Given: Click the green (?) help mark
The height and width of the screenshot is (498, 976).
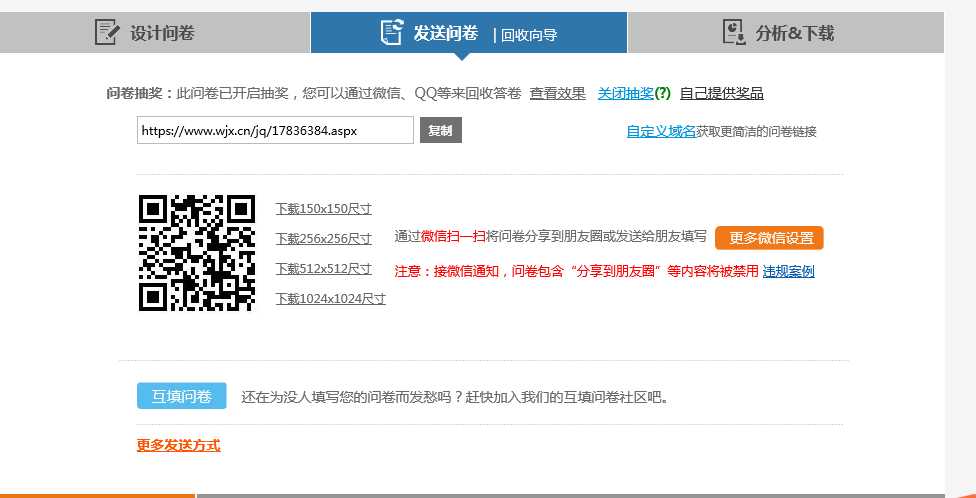Looking at the screenshot, I should [x=663, y=93].
